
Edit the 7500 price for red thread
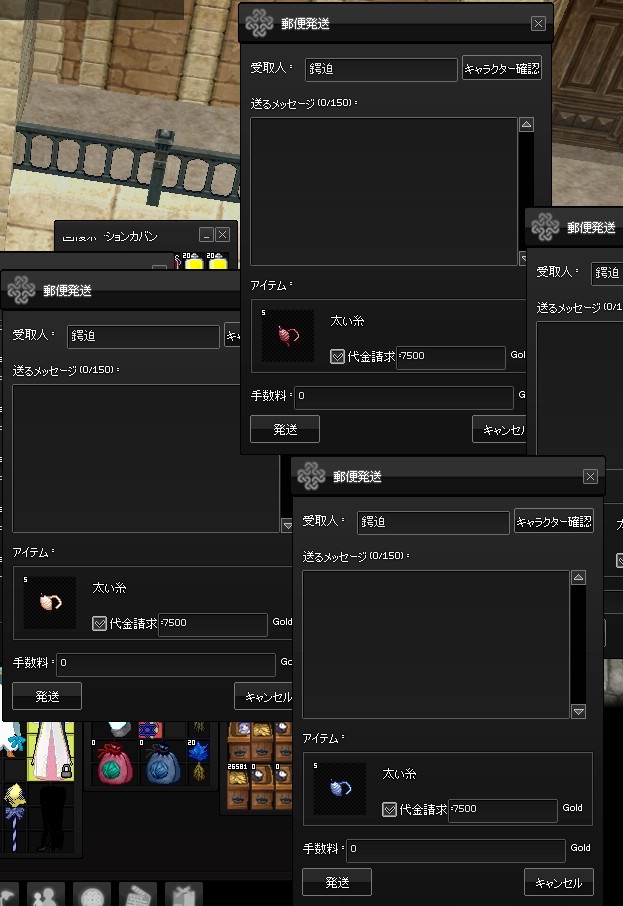(451, 357)
